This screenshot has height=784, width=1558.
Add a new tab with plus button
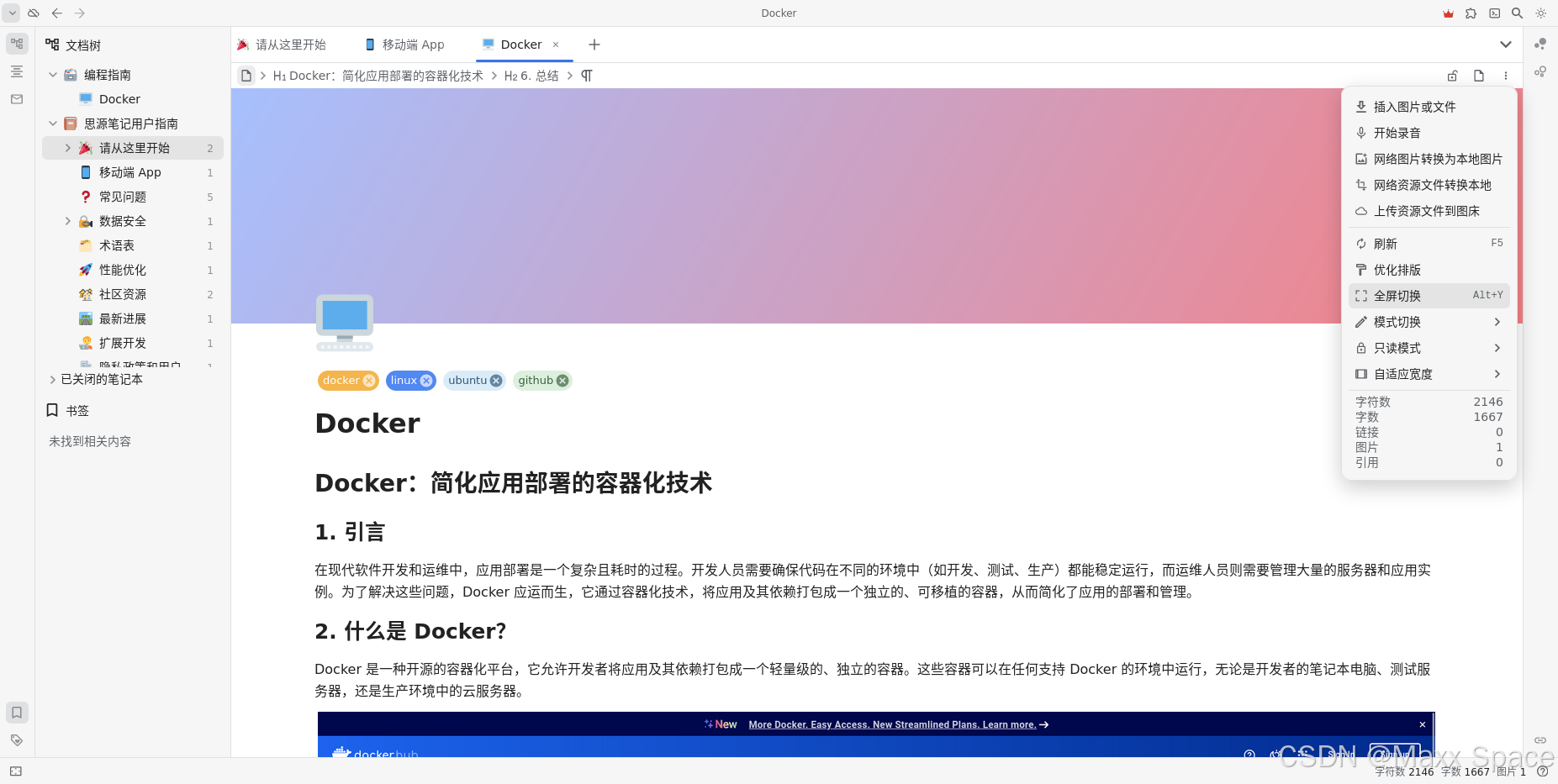[594, 45]
